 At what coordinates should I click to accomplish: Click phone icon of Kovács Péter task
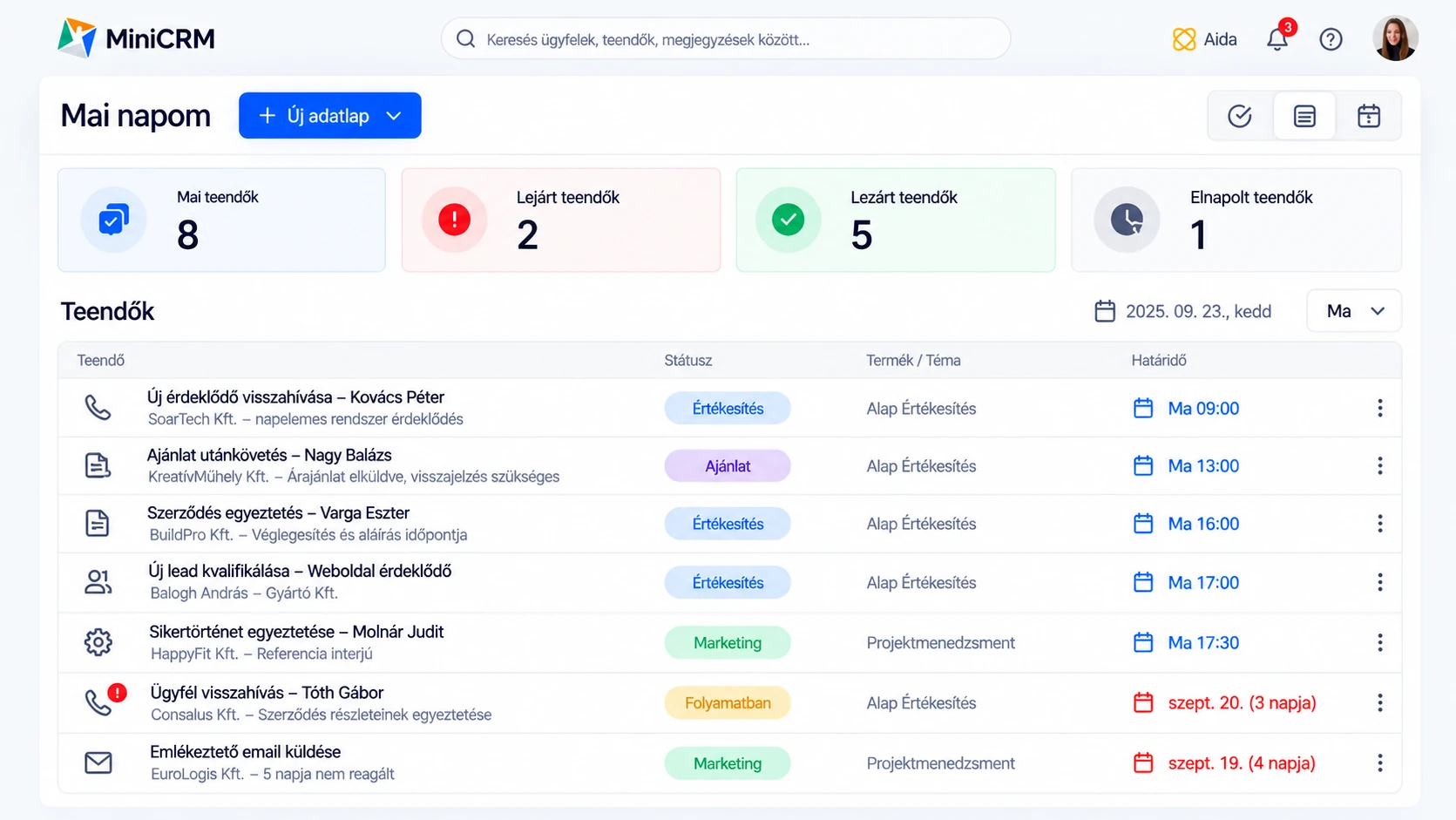pos(98,407)
